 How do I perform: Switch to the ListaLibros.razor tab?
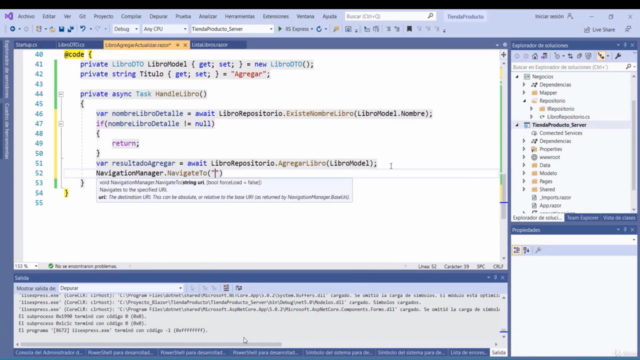tap(210, 45)
